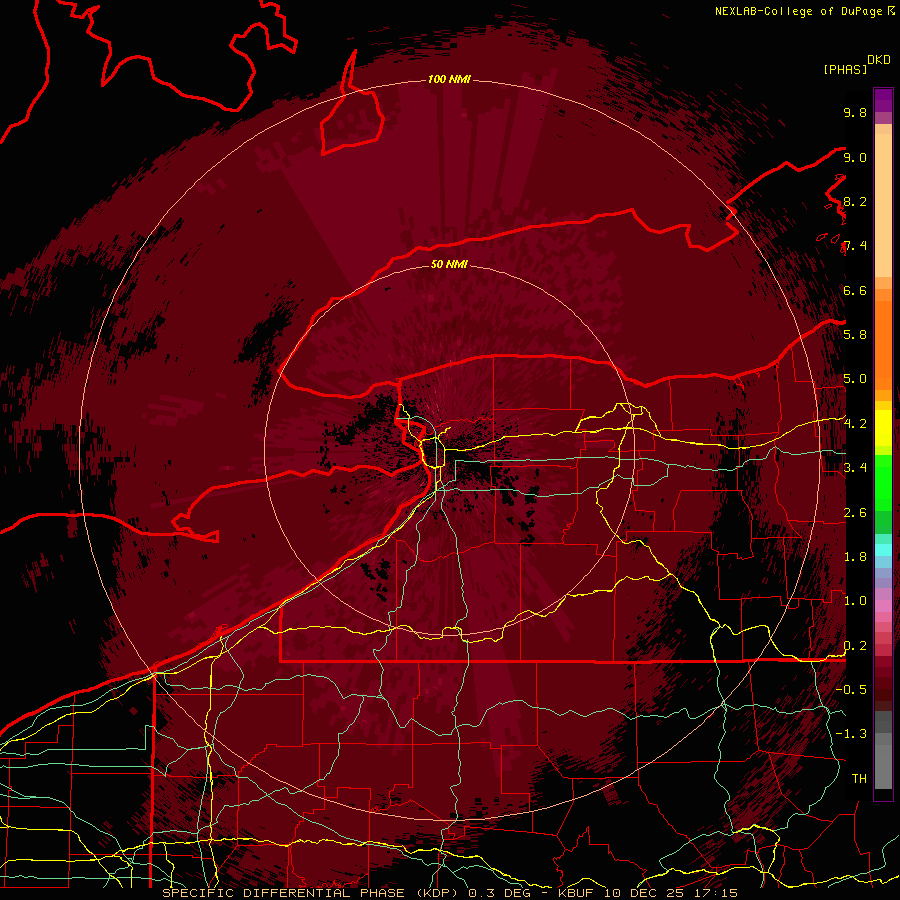Image resolution: width=900 pixels, height=900 pixels.
Task: Click the SPECIFIC DIFFERENTIAL PHASE (KDP) caption
Action: point(313,893)
